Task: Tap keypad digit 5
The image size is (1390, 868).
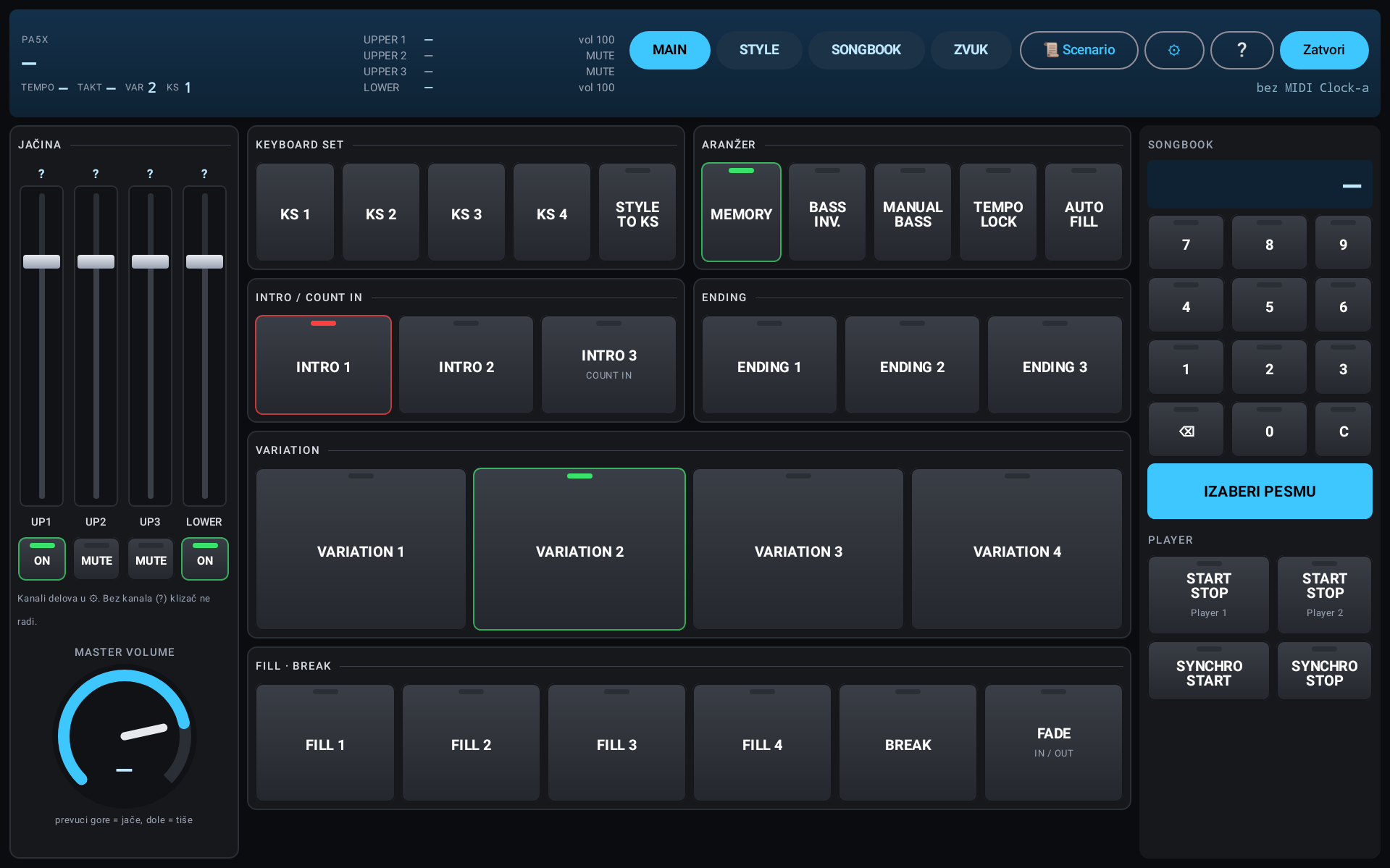Action: (x=1269, y=305)
